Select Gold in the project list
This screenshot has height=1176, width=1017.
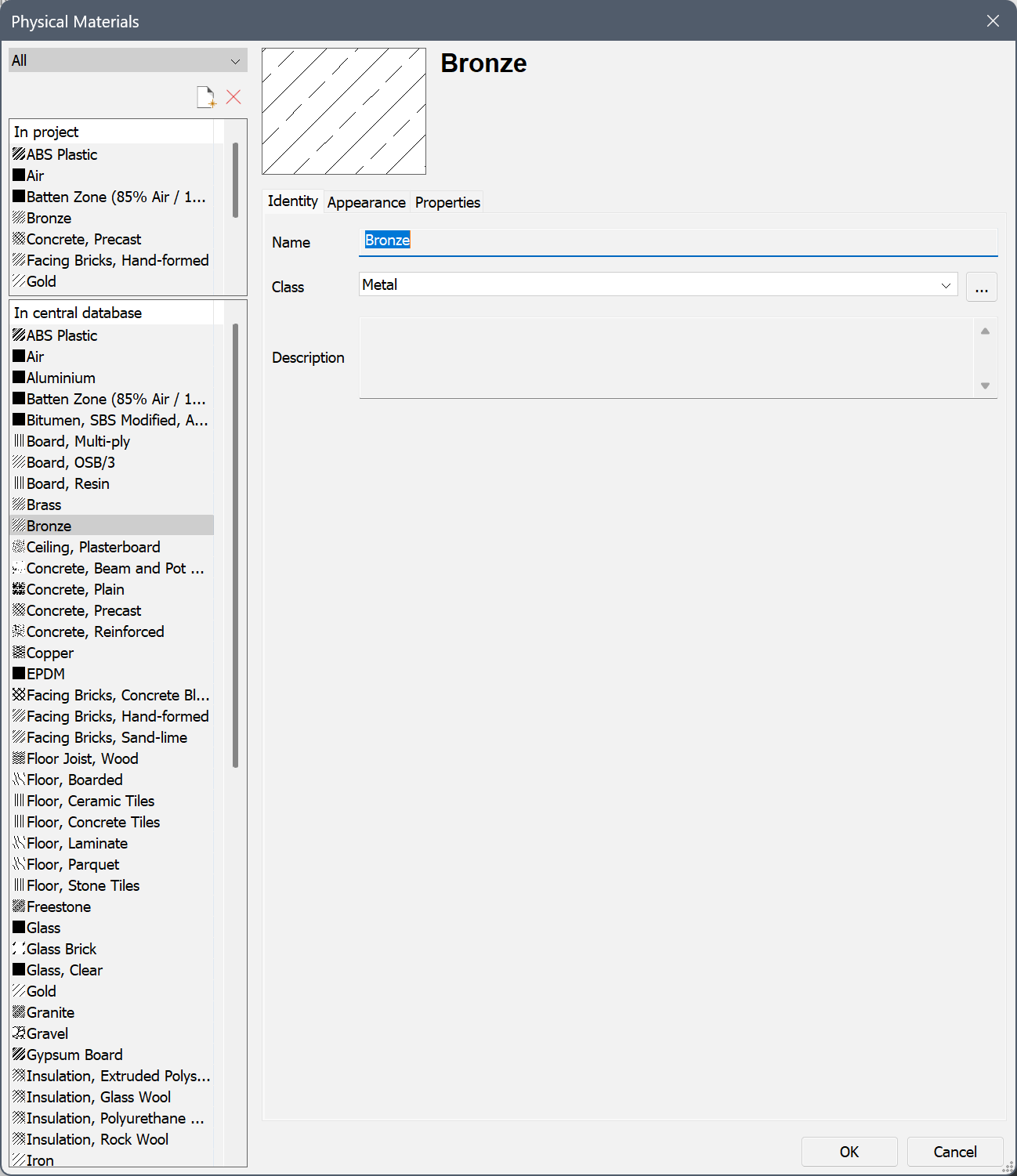pos(42,281)
